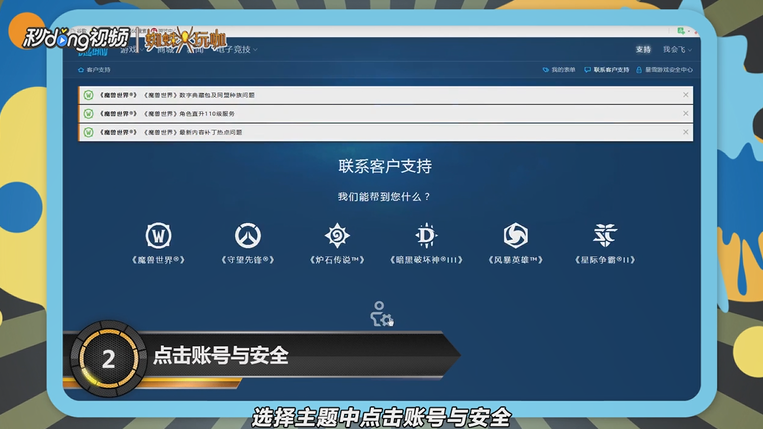Select the World of Warcraft game icon
763x429 pixels.
point(158,235)
